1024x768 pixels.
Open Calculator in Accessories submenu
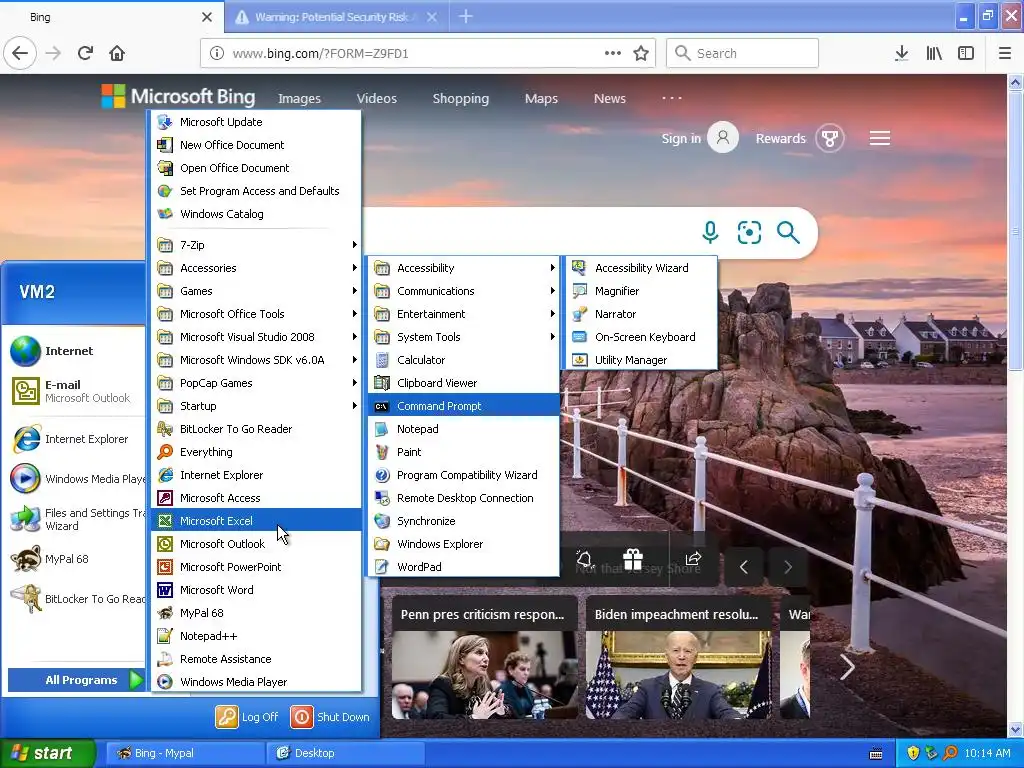464,360
